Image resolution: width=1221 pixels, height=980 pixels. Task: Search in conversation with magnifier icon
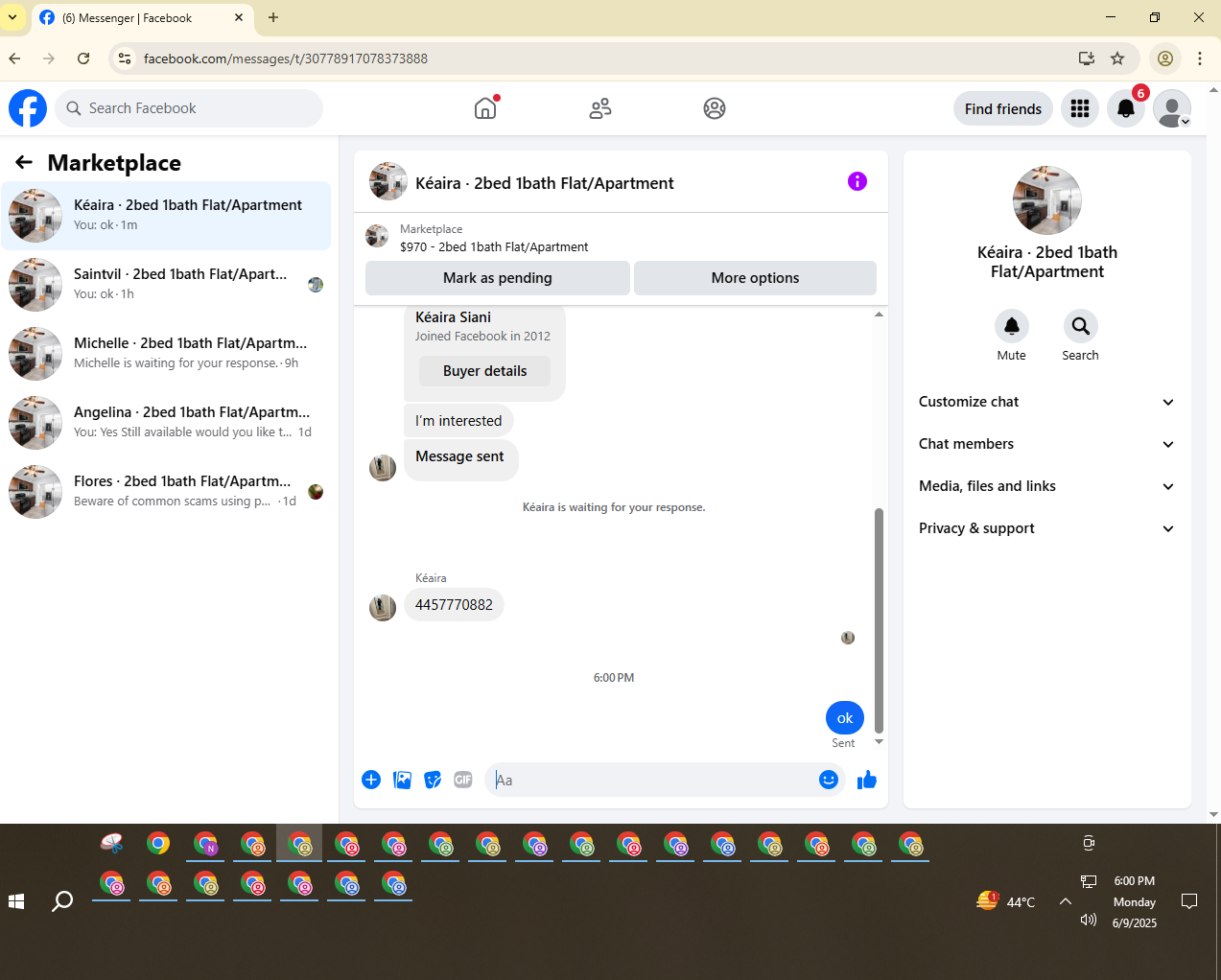pyautogui.click(x=1080, y=326)
